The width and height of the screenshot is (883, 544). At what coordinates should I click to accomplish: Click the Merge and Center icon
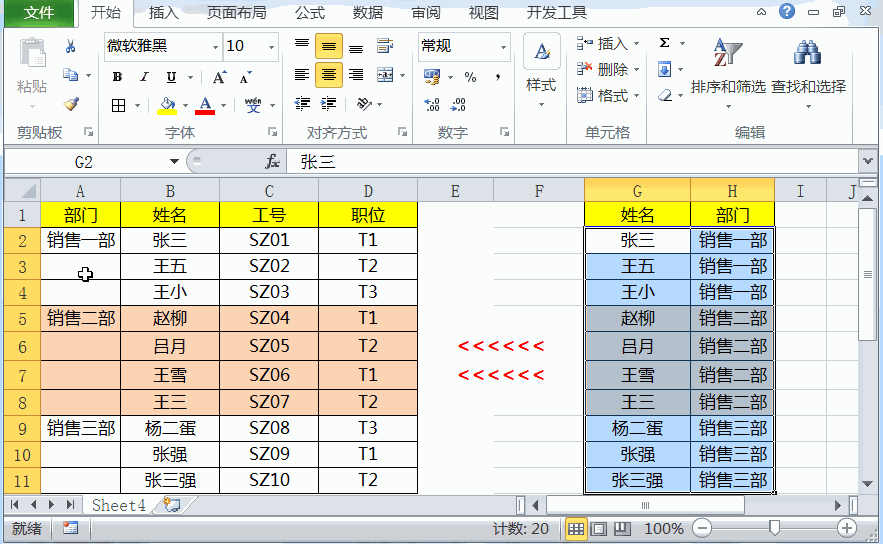tap(385, 74)
